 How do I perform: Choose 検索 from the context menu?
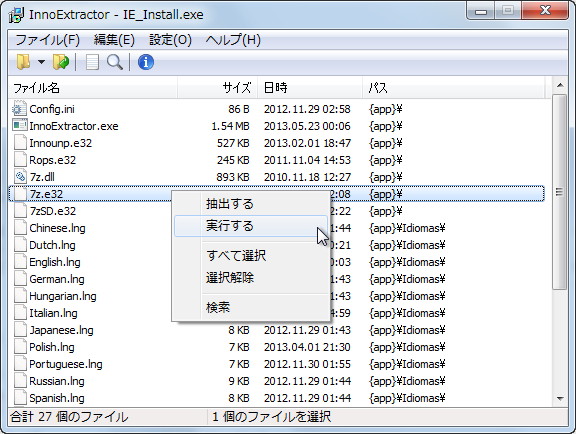click(x=251, y=307)
